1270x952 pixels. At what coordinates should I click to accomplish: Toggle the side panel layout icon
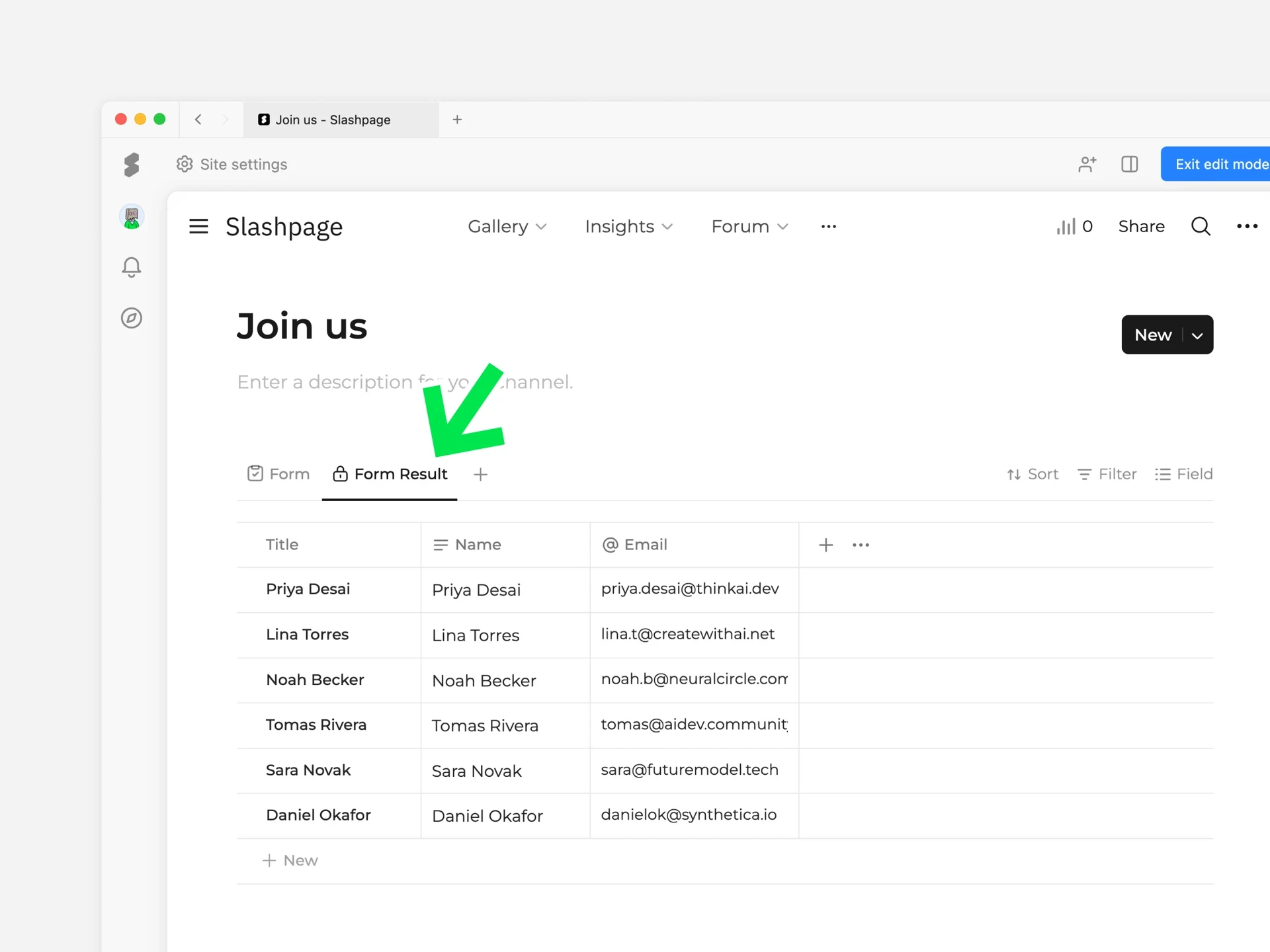tap(1130, 164)
